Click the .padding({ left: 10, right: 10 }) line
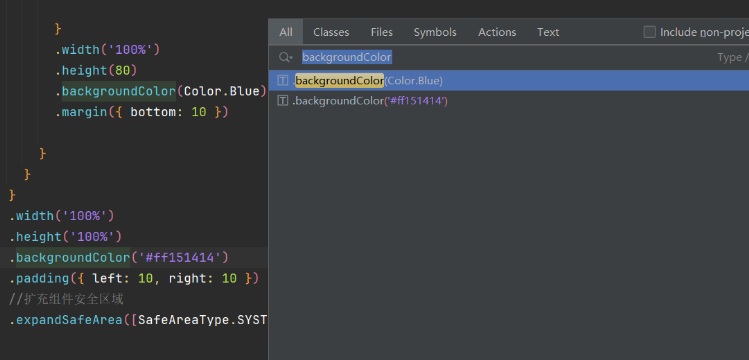The image size is (749, 360). click(x=134, y=278)
